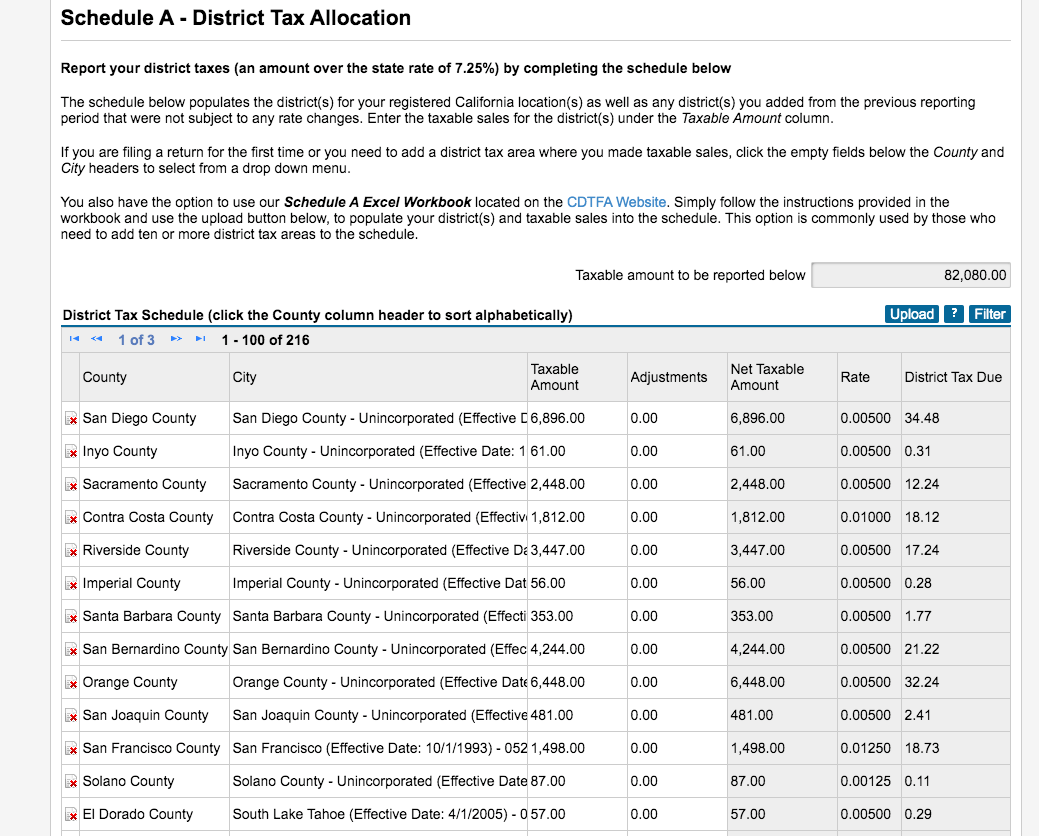1039x836 pixels.
Task: Remove the Inyo County row
Action: [x=71, y=452]
